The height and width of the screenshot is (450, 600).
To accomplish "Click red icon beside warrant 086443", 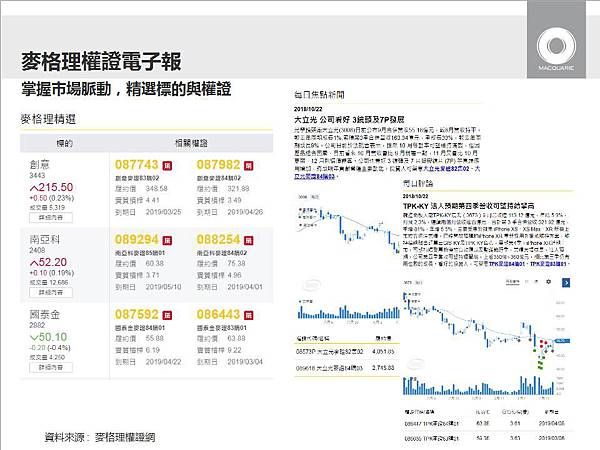I will click(x=249, y=315).
